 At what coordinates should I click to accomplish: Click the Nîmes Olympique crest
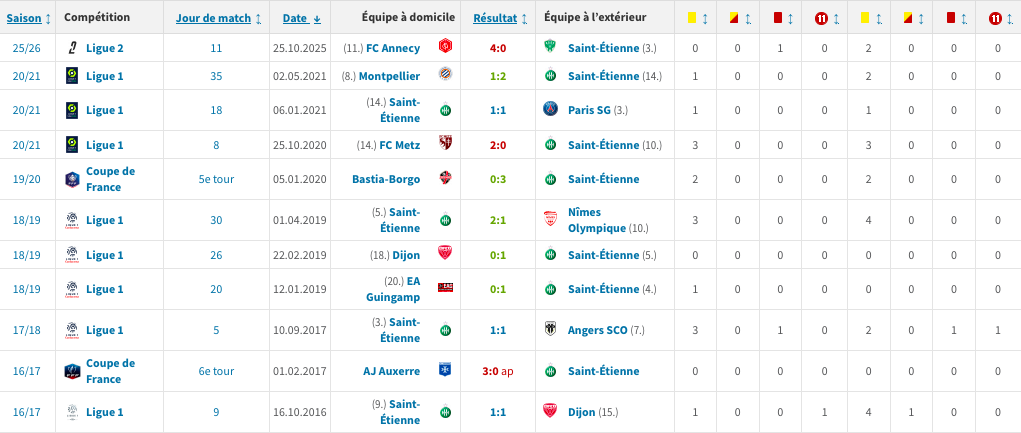[550, 220]
